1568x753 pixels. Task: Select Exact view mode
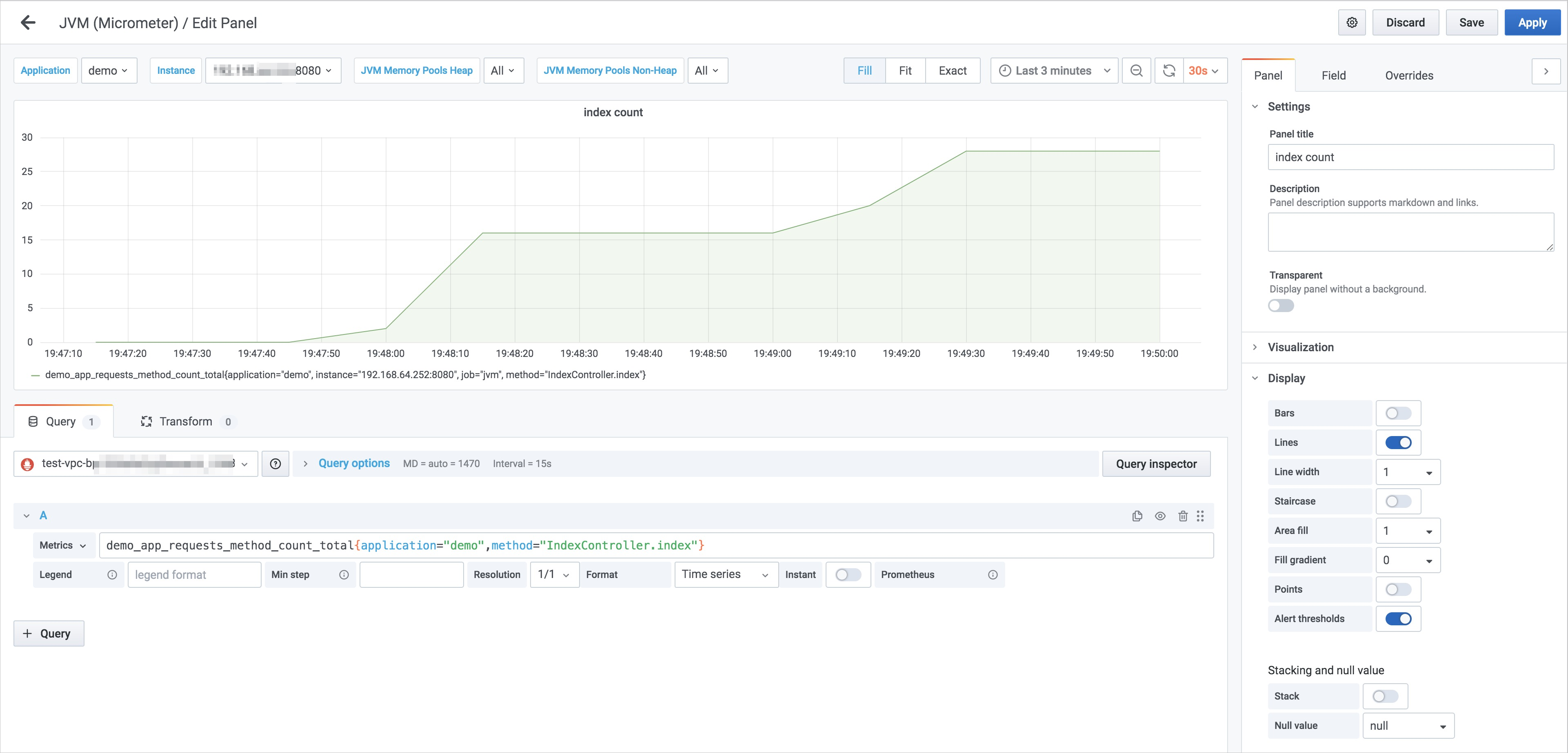(x=953, y=71)
